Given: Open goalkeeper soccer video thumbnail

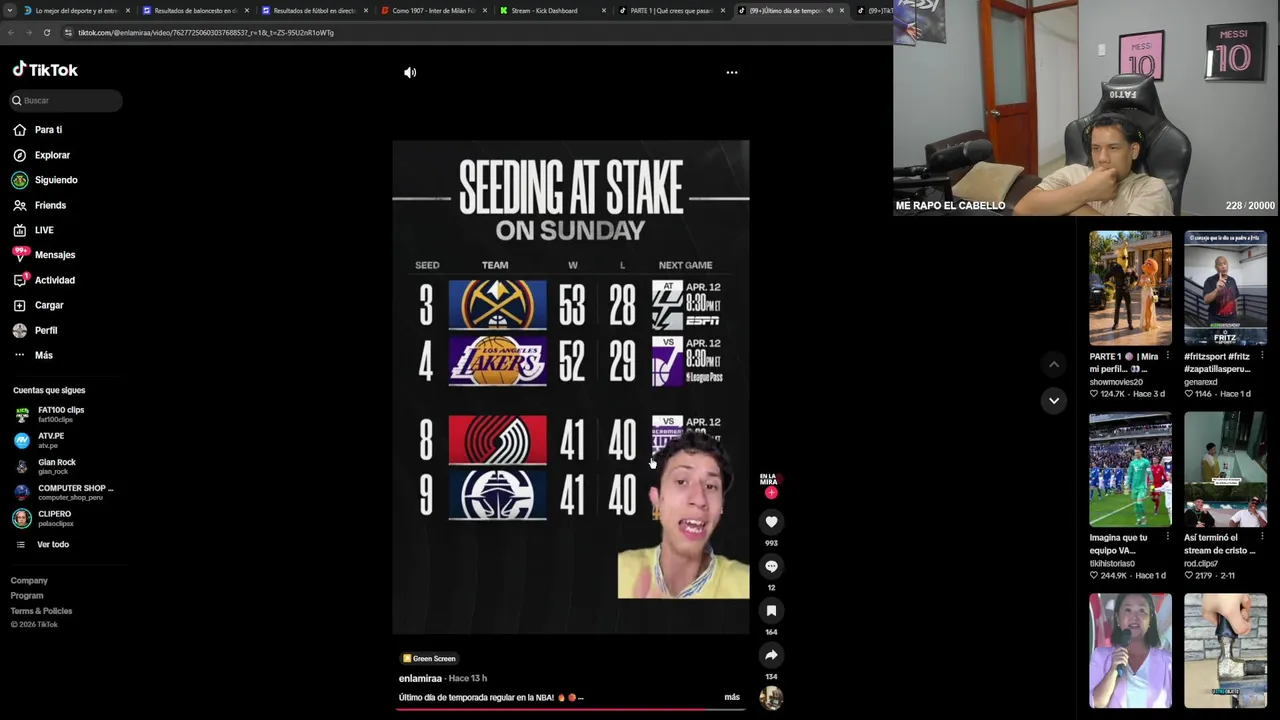Looking at the screenshot, I should click(x=1130, y=470).
